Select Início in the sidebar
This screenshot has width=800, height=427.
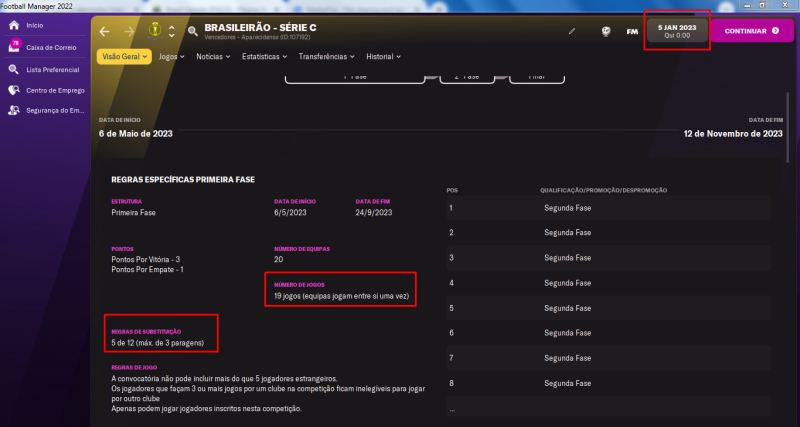pos(35,25)
